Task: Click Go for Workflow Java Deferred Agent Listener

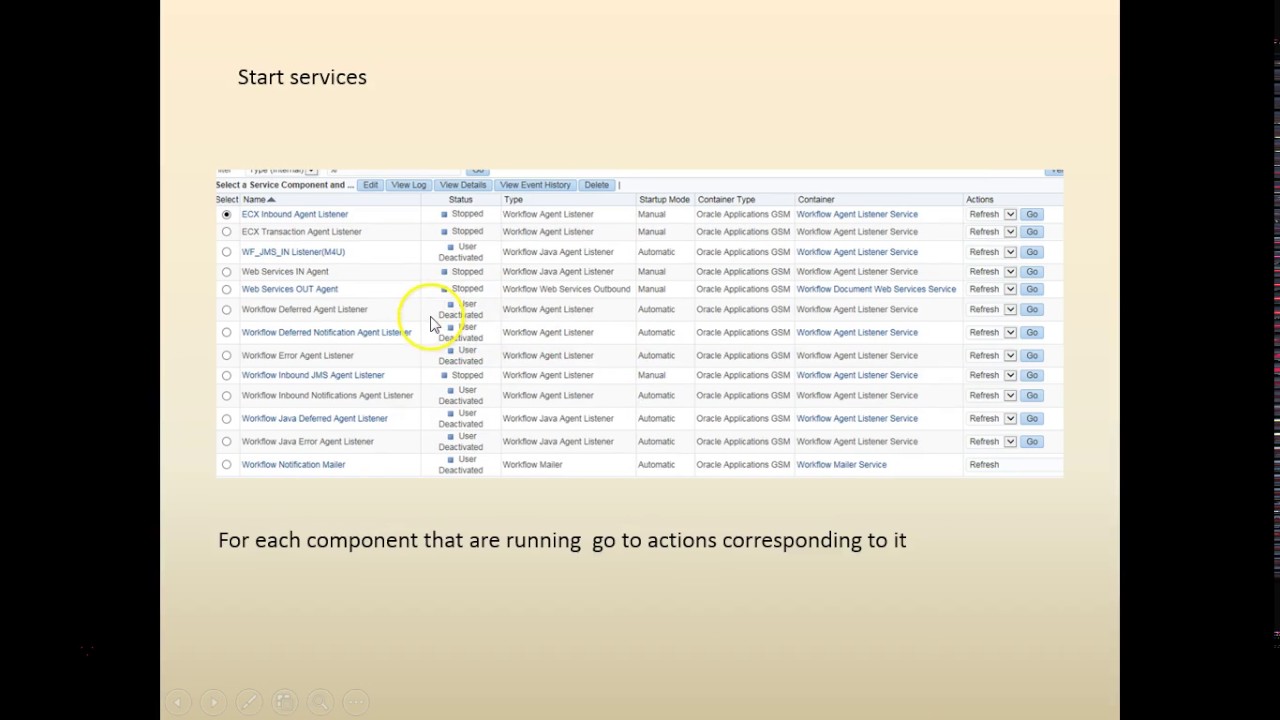Action: pos(1032,418)
